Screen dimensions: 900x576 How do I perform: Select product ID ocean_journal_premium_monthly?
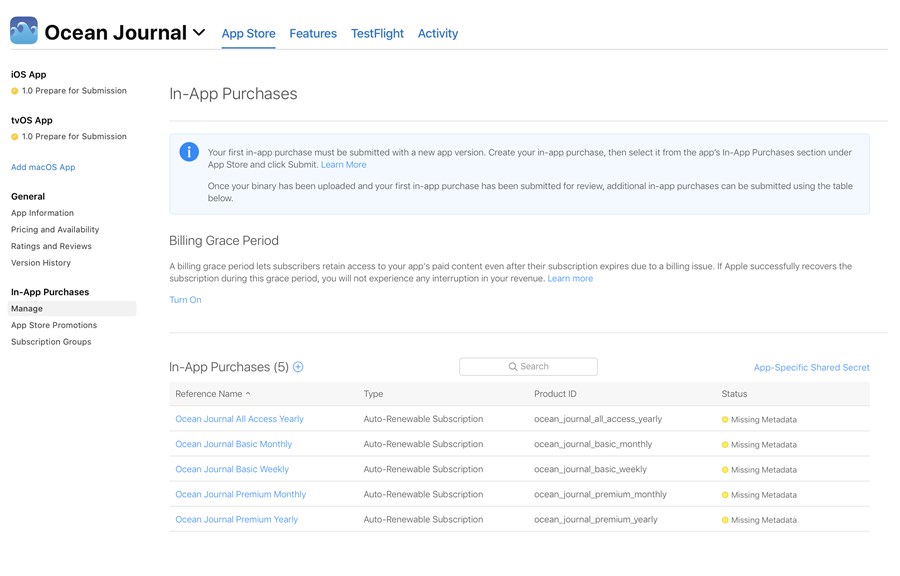pyautogui.click(x=600, y=495)
